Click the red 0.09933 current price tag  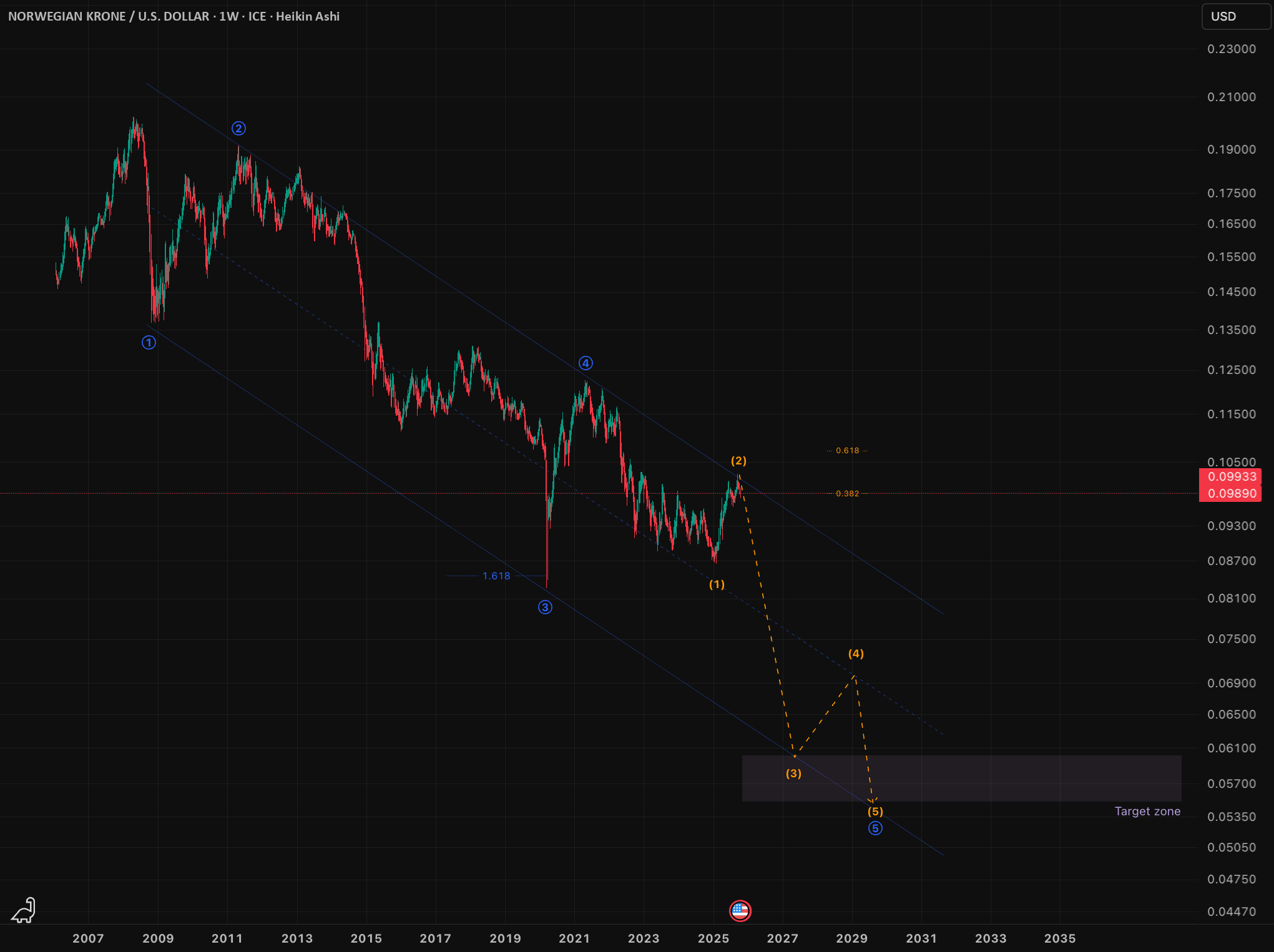coord(1230,476)
